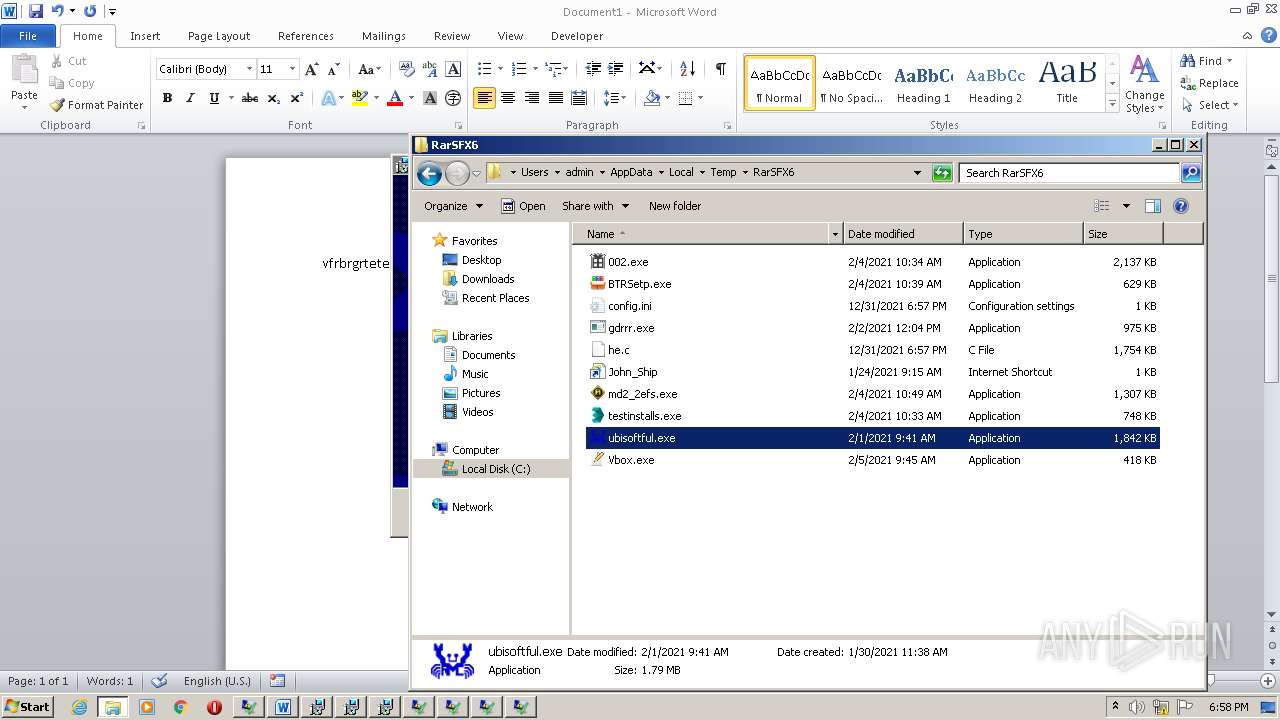Open Chrome from taskbar
Image resolution: width=1280 pixels, height=720 pixels.
[x=180, y=707]
